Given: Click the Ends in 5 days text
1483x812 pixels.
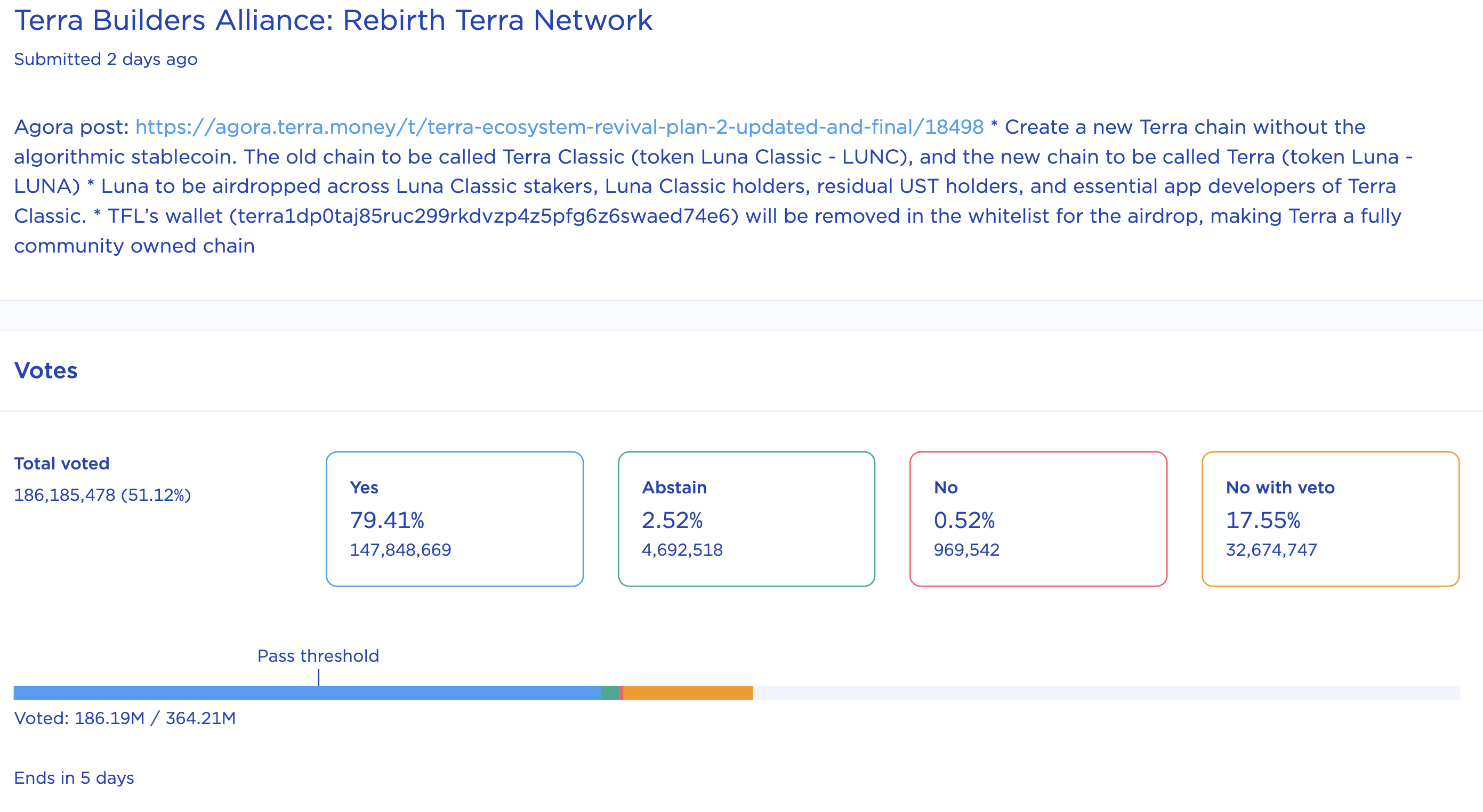Looking at the screenshot, I should click(x=74, y=778).
